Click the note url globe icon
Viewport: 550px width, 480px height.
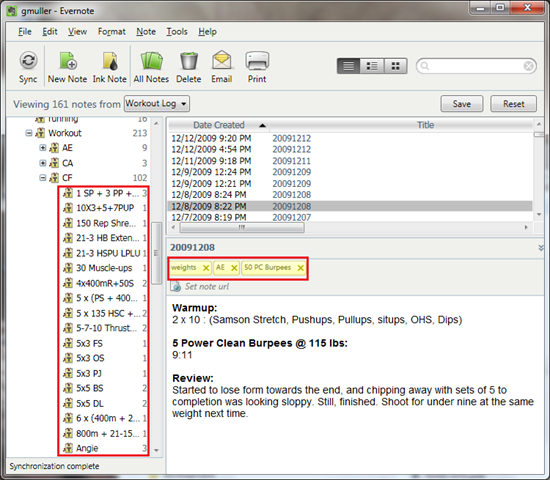[175, 286]
